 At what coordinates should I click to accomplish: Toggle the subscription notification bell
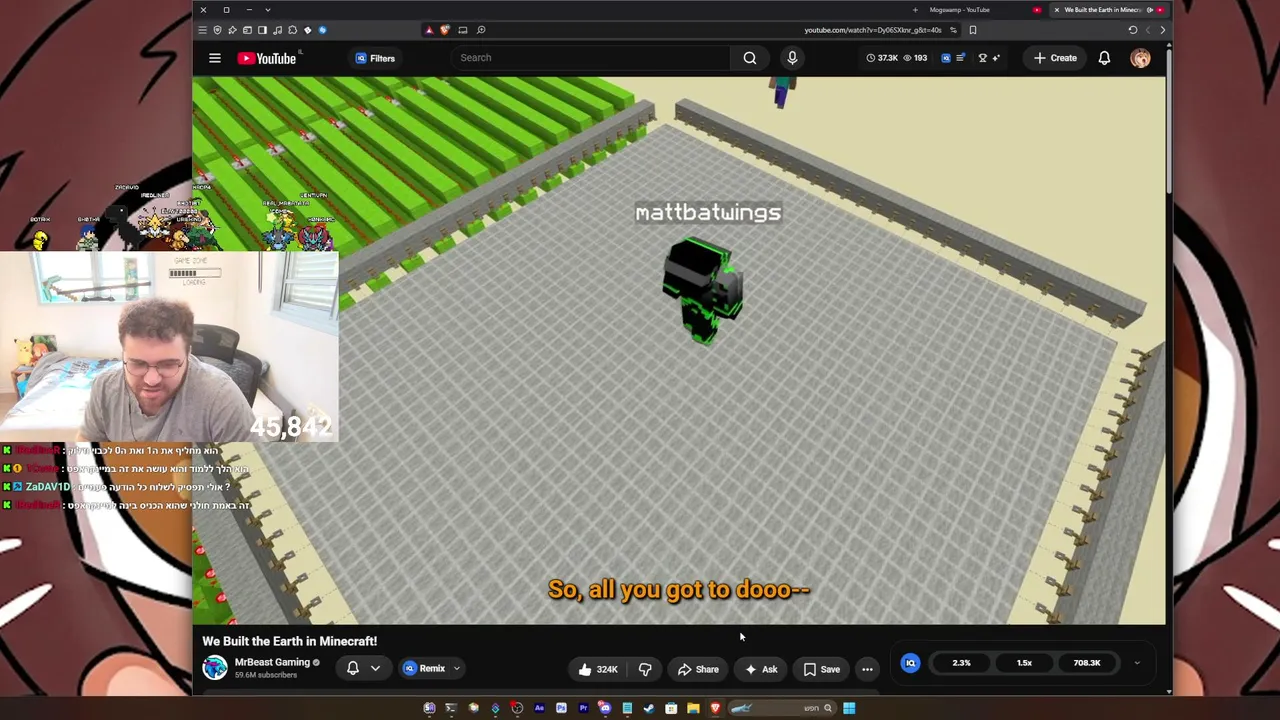point(353,668)
